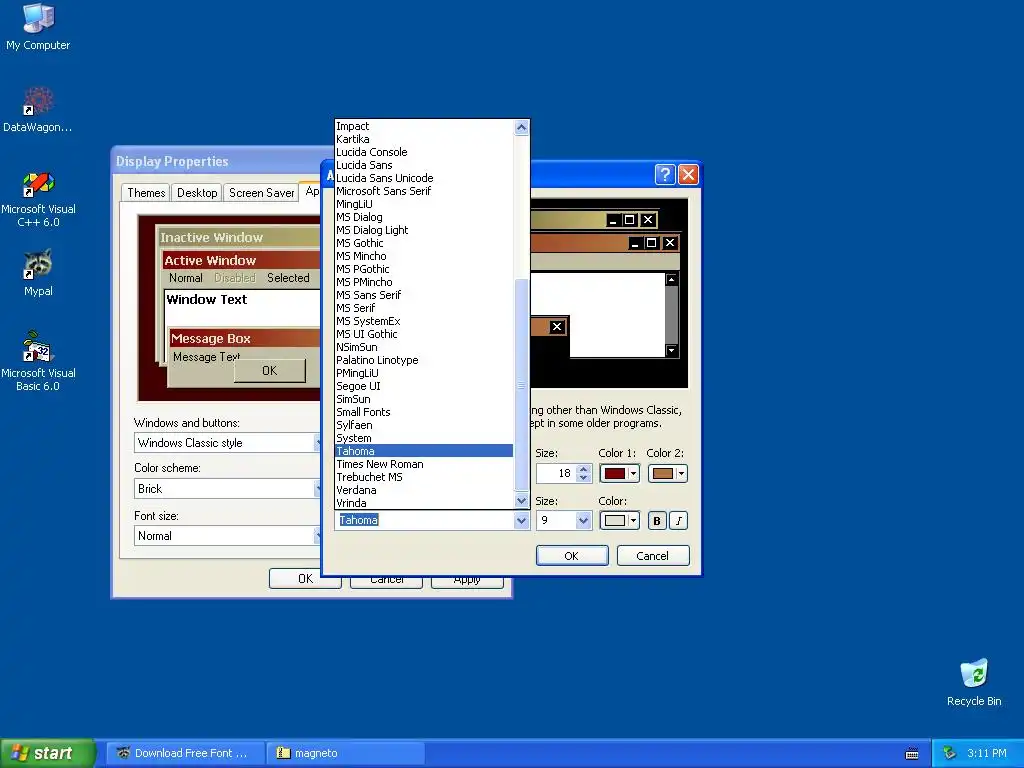1024x768 pixels.
Task: Select the DataWagon desktop shortcut
Action: (x=38, y=109)
